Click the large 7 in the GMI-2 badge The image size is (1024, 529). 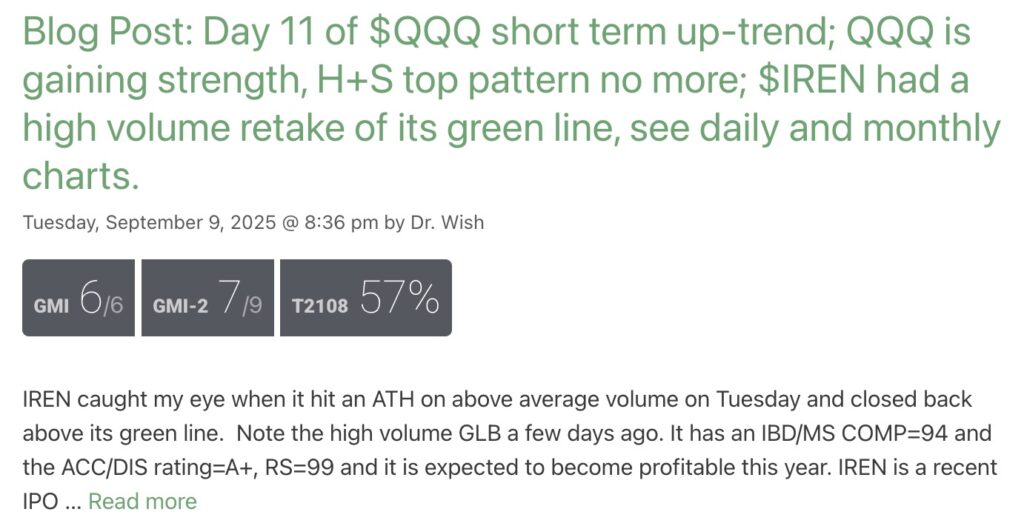tap(229, 297)
